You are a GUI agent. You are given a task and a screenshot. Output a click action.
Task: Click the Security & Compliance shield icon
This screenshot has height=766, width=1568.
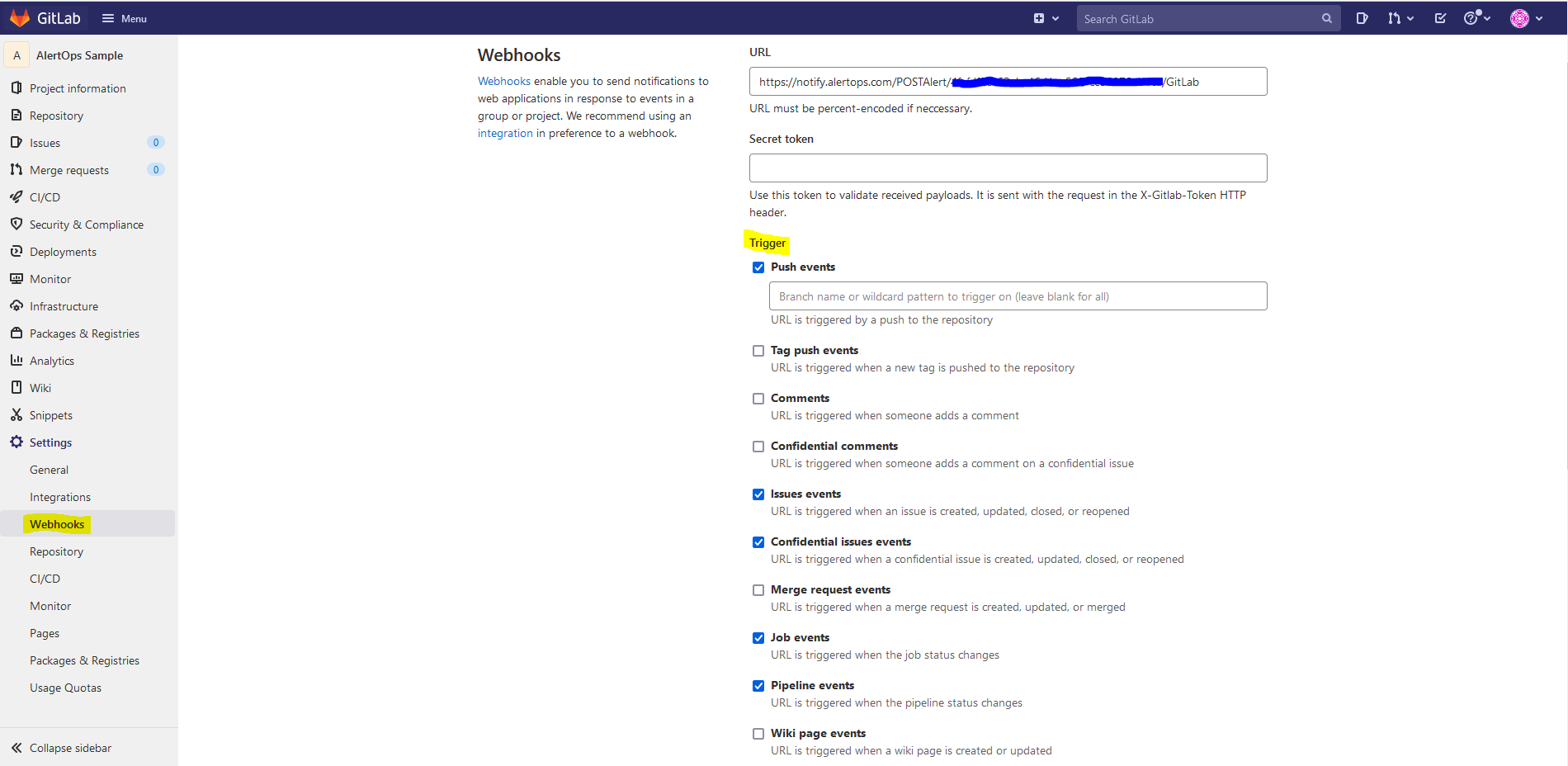[17, 225]
